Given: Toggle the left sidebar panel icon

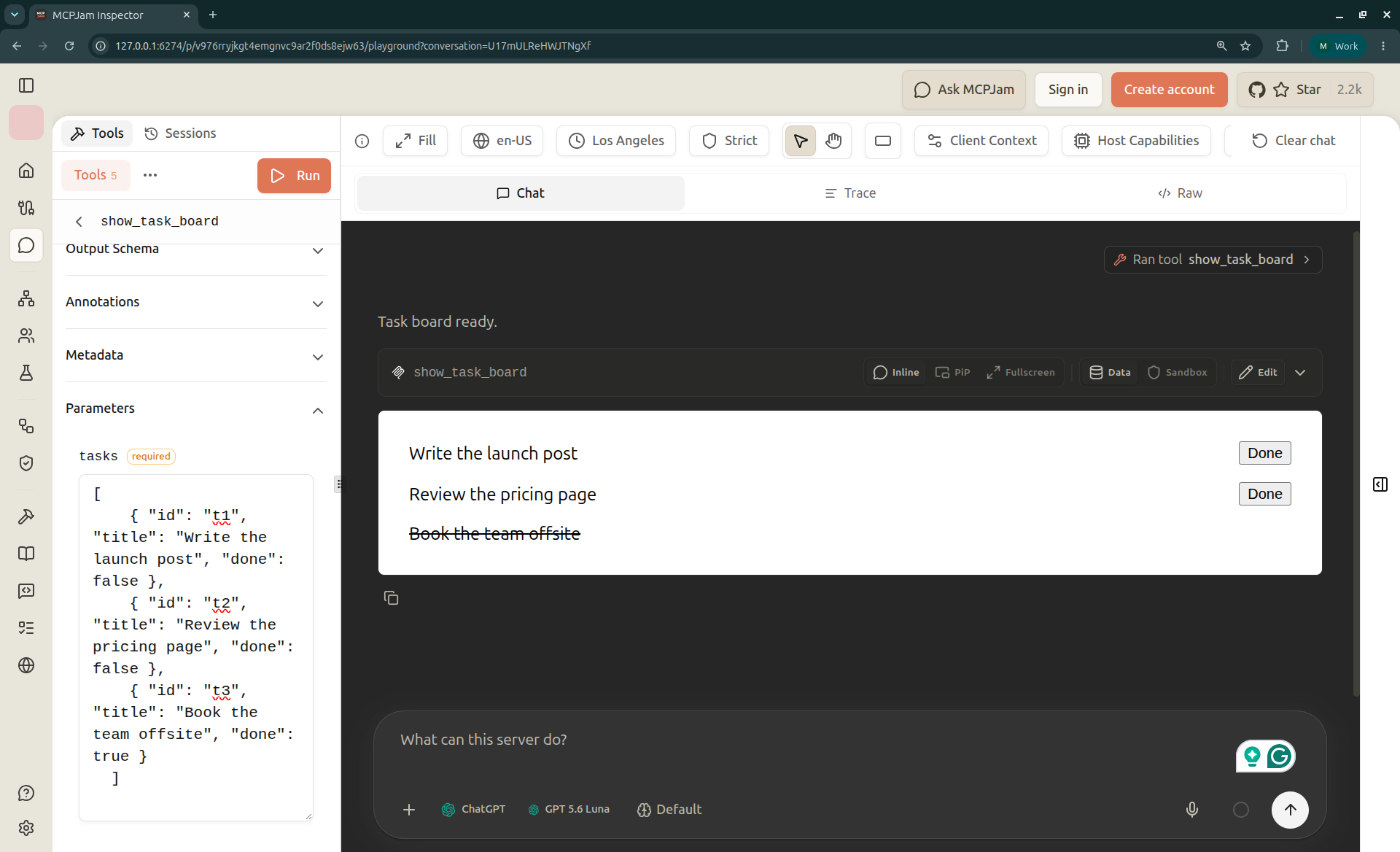Looking at the screenshot, I should click(26, 85).
